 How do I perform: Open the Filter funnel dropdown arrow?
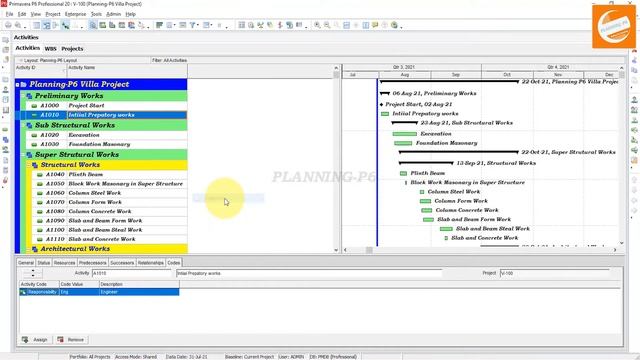pos(198,25)
